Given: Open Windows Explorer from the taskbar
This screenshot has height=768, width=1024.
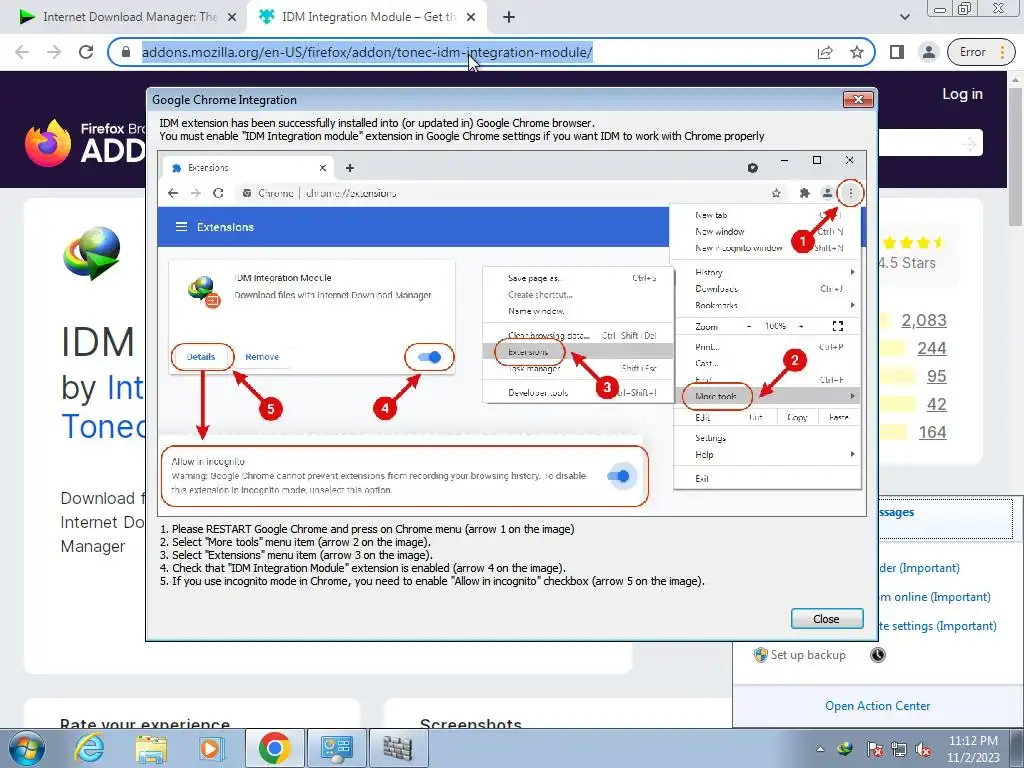Looking at the screenshot, I should (x=151, y=748).
